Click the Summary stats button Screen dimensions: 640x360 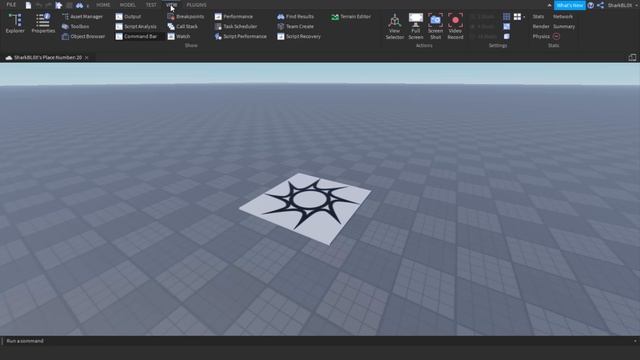[x=564, y=27]
